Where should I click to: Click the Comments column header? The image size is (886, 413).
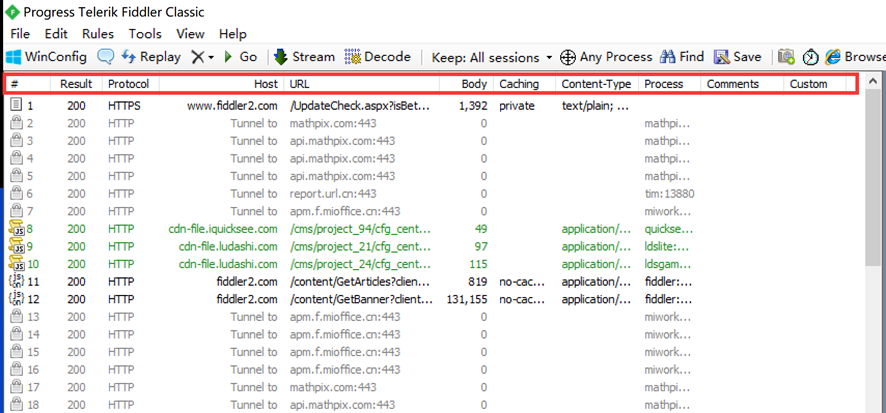pos(742,84)
